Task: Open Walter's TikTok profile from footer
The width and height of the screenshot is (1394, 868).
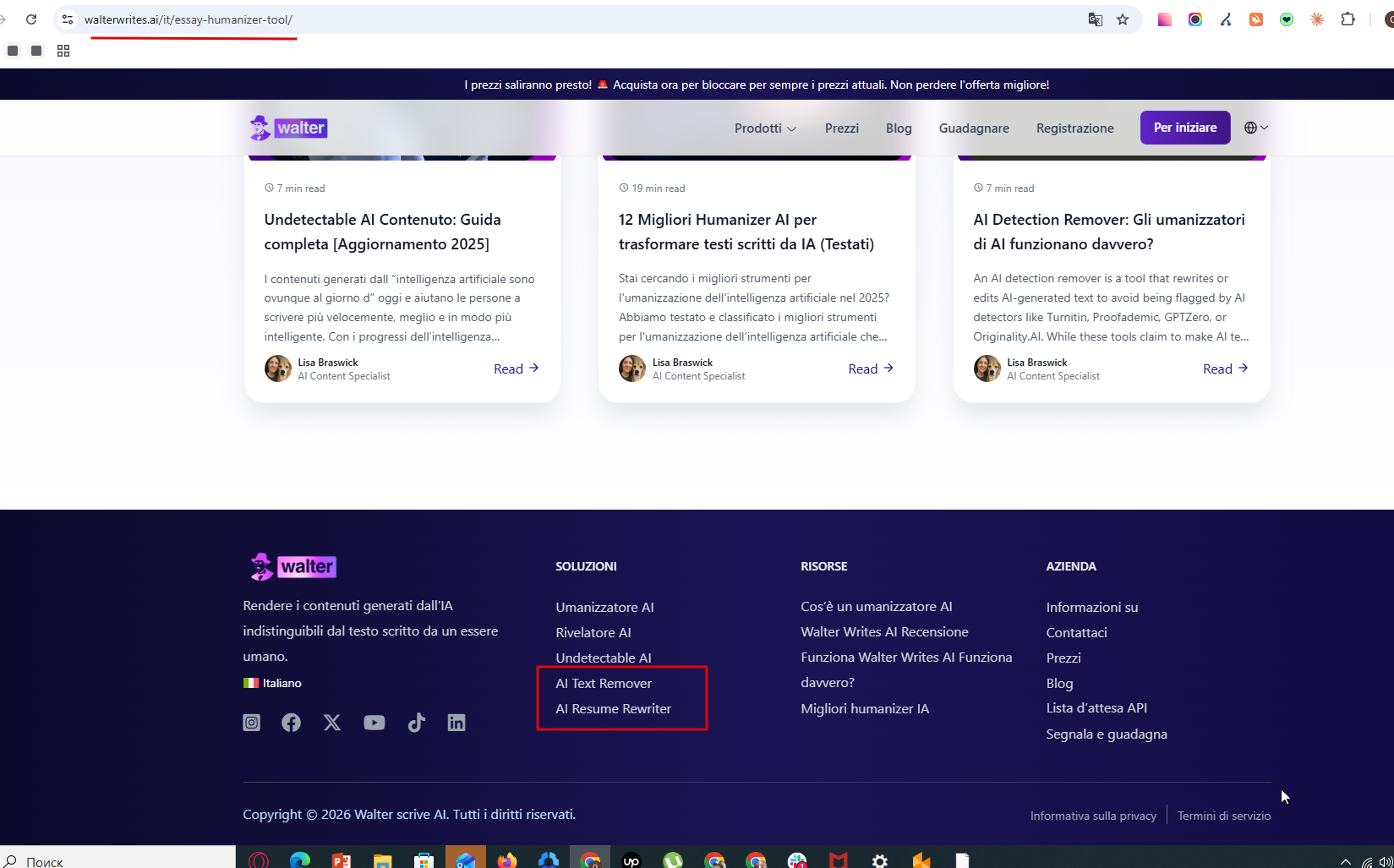Action: [416, 723]
